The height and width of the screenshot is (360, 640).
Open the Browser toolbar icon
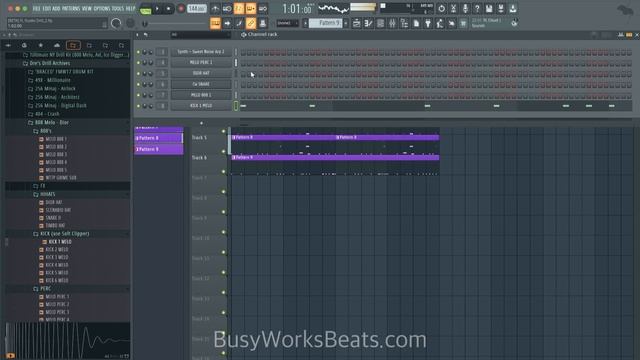pyautogui.click(x=404, y=23)
